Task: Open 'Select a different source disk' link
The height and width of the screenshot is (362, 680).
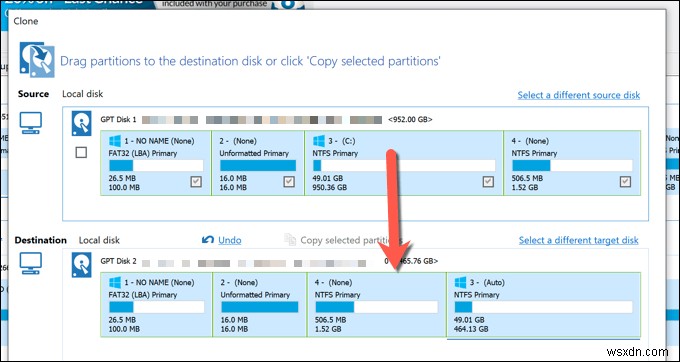Action: pyautogui.click(x=579, y=95)
